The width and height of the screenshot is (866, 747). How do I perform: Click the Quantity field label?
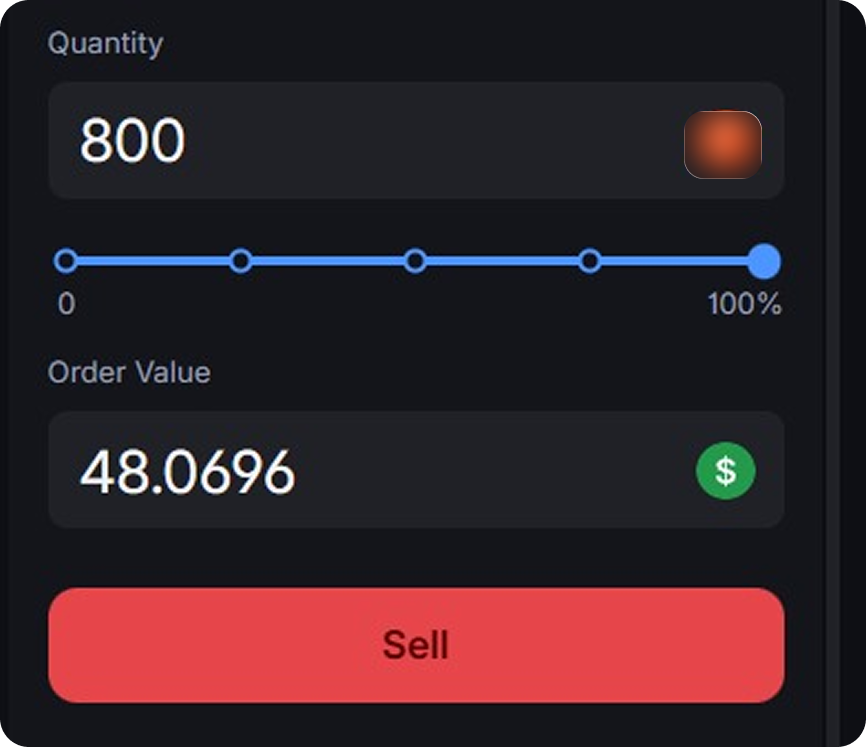105,43
